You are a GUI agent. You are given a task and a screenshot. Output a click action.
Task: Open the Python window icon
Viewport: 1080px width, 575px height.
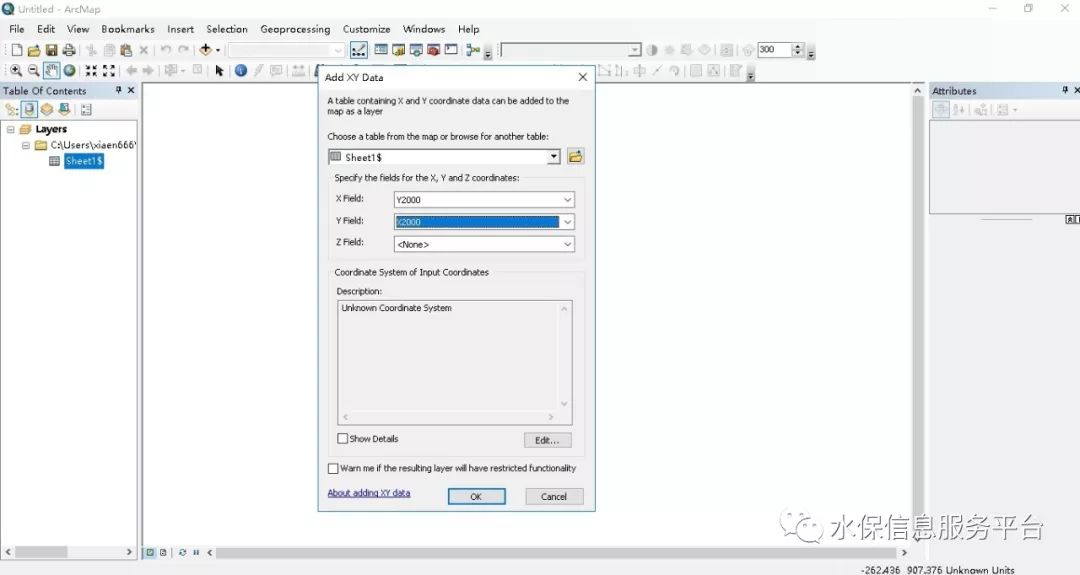(451, 50)
